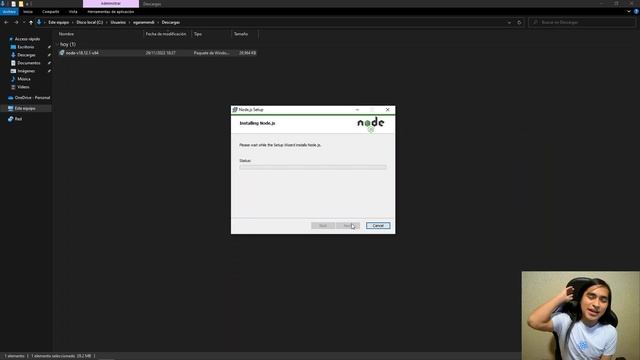The image size is (640, 360).
Task: Select Este equipo in the sidebar
Action: click(x=25, y=109)
